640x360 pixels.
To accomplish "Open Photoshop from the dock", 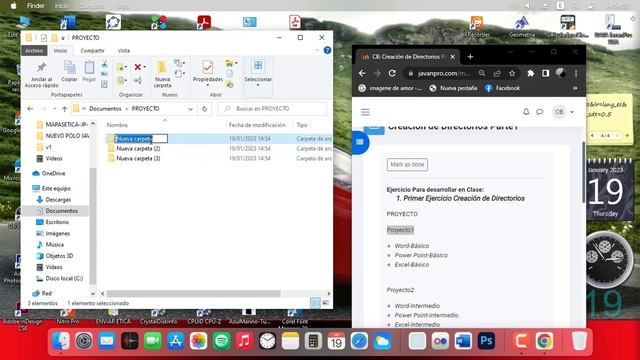I will (486, 341).
